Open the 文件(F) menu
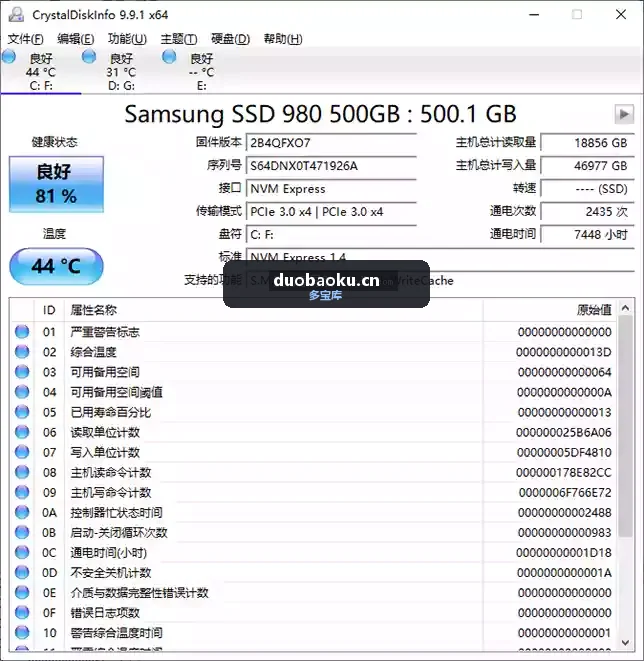The height and width of the screenshot is (661, 644). point(26,39)
